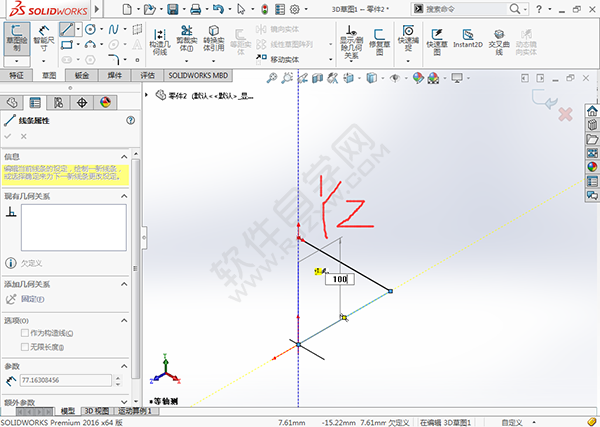Click the Repair Sketch tool
Viewport: 600px width, 427px height.
click(379, 41)
